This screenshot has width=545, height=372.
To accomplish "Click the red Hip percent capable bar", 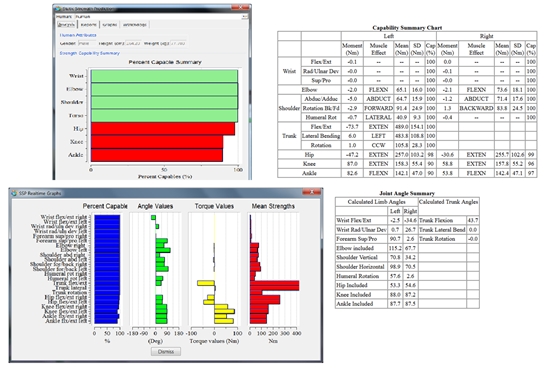I will [163, 129].
